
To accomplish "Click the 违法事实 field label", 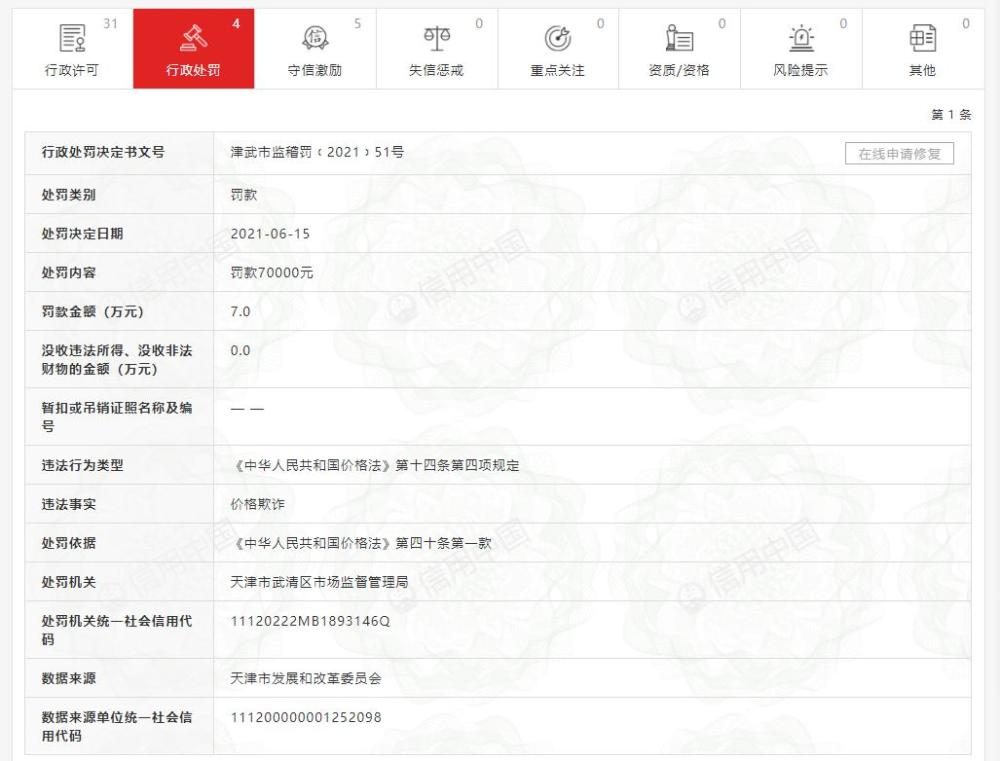I will (69, 504).
